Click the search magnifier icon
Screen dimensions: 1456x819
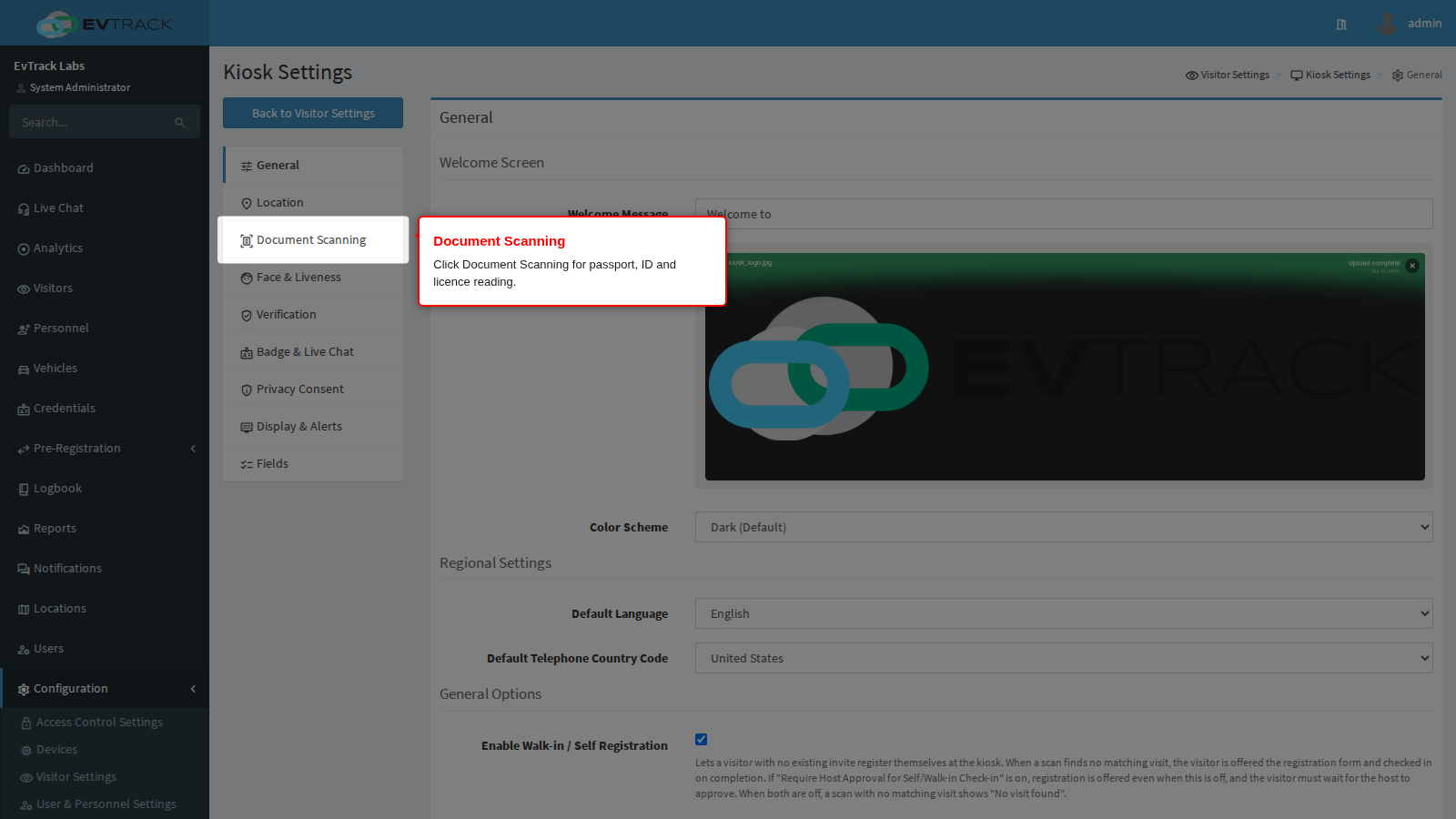pos(180,123)
